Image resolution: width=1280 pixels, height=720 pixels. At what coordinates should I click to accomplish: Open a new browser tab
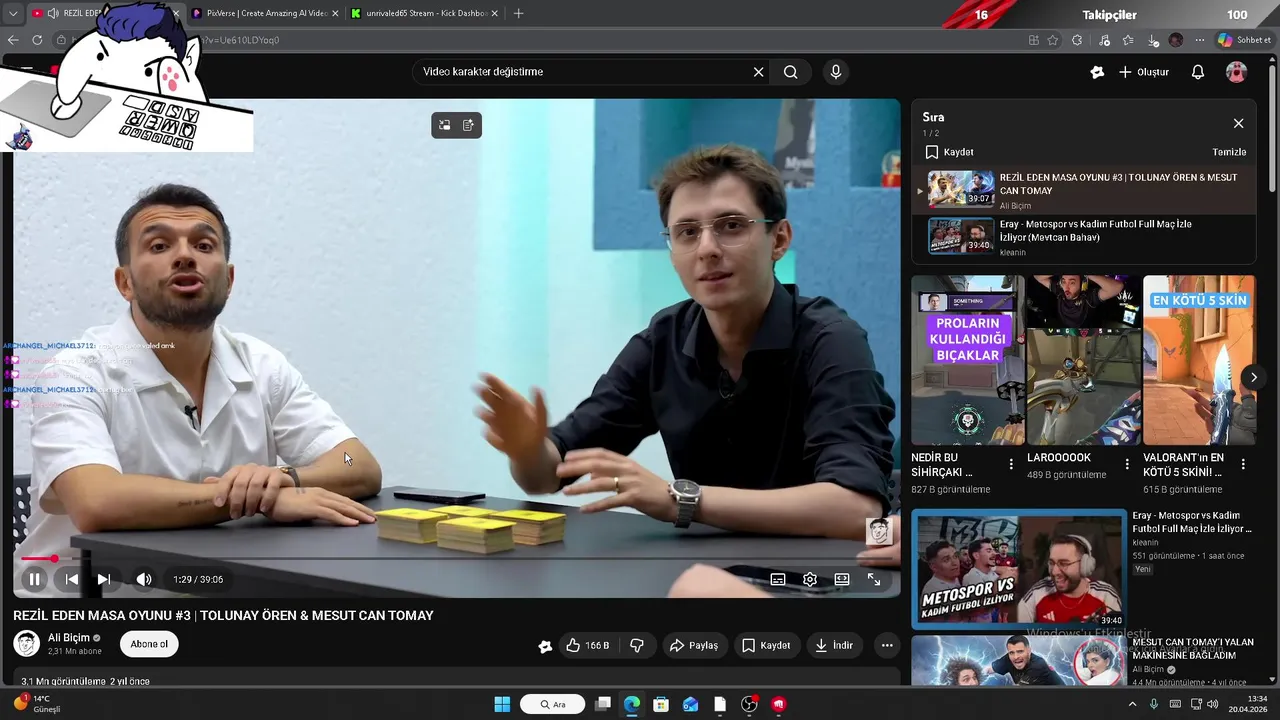(x=518, y=14)
